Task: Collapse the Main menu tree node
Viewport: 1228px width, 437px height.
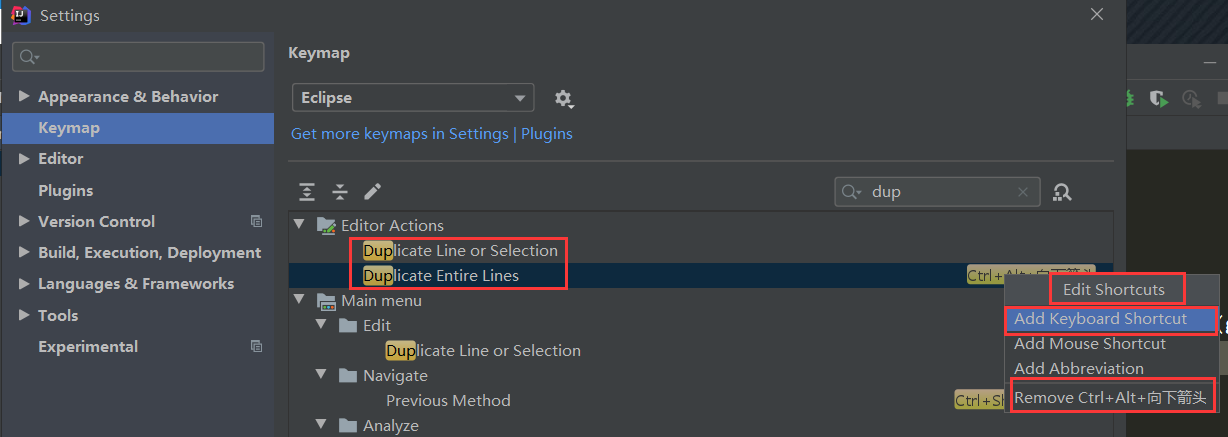Action: point(299,300)
